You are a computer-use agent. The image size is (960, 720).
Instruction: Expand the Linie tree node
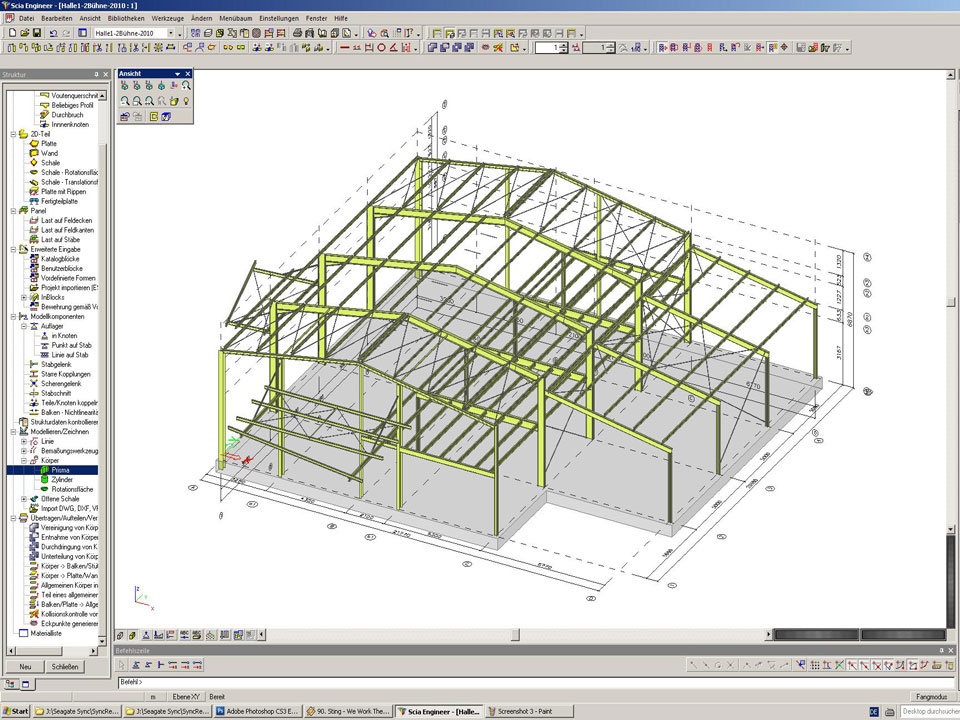(23, 441)
